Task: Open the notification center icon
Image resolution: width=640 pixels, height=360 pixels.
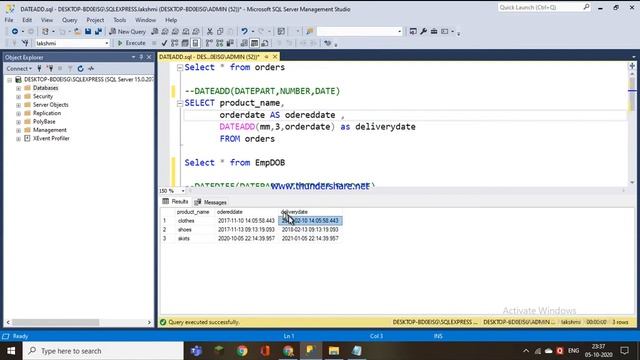Action: pos(624,351)
